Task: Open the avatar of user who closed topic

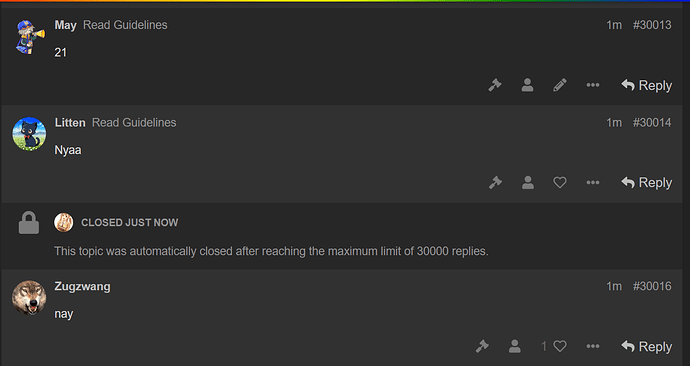Action: tap(64, 223)
